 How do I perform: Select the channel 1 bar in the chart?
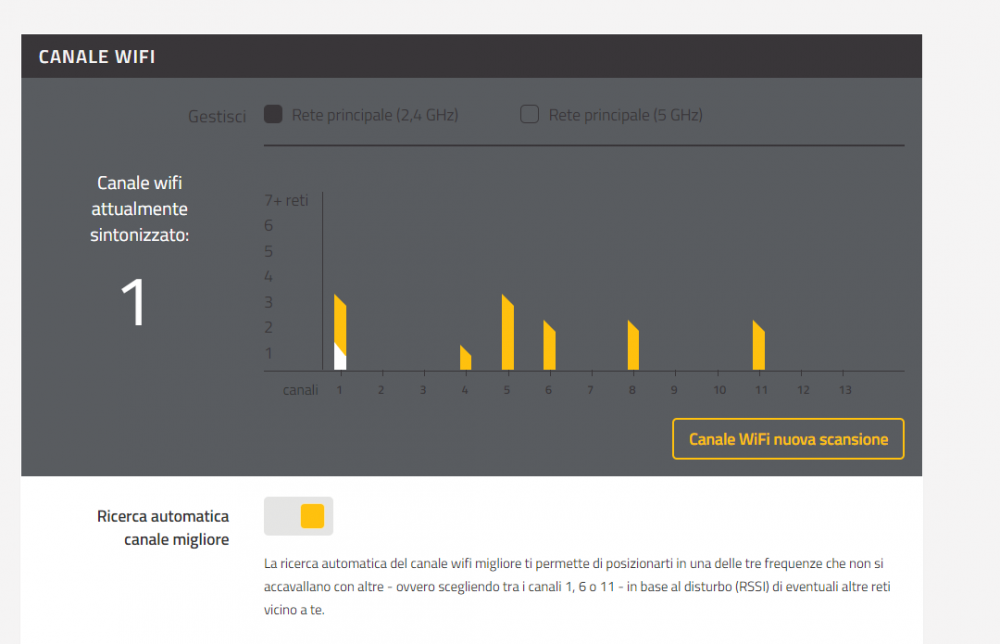point(340,332)
